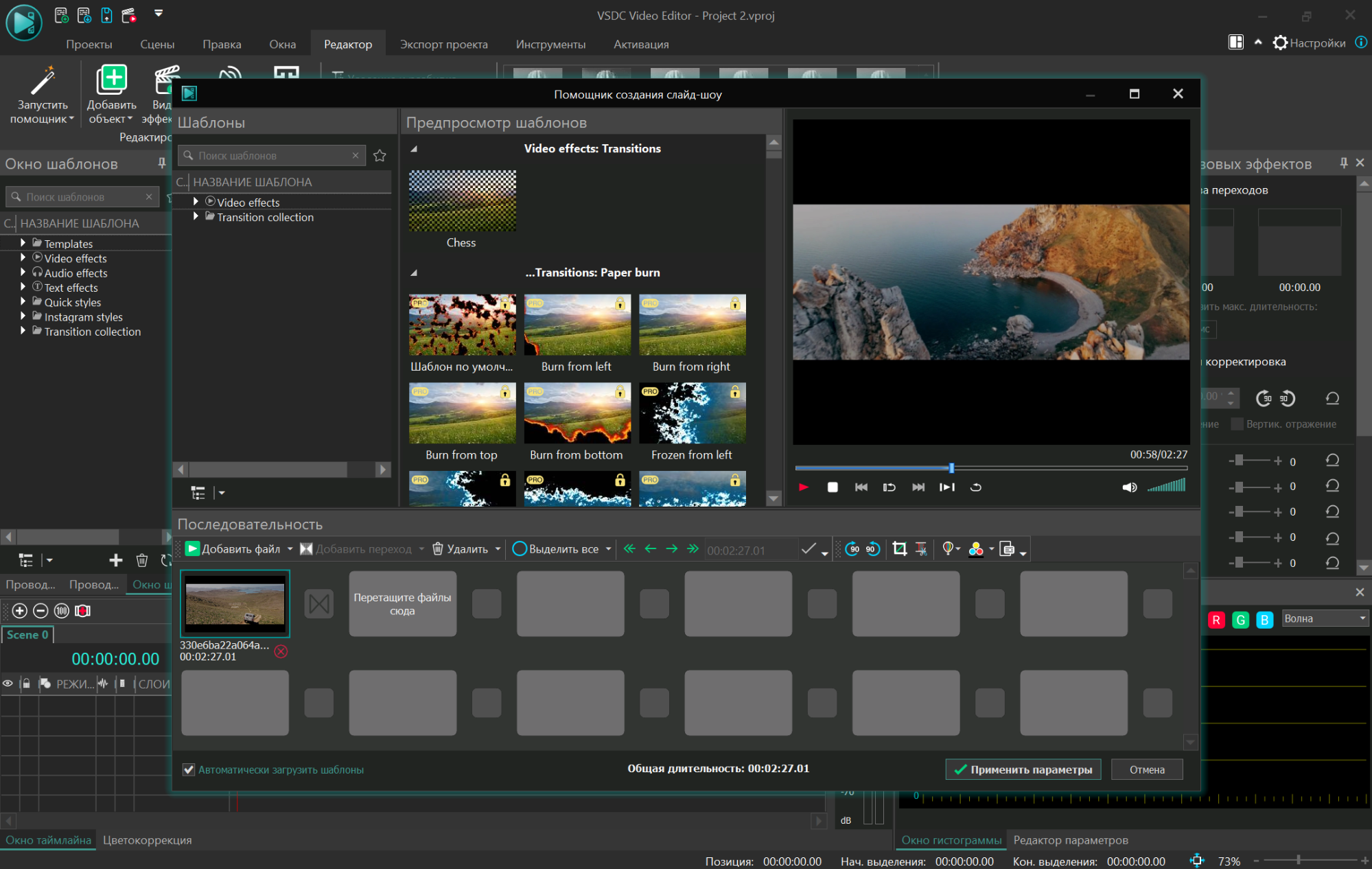Expand Transition collection in wizard templates tree
This screenshot has width=1372, height=869.
196,216
